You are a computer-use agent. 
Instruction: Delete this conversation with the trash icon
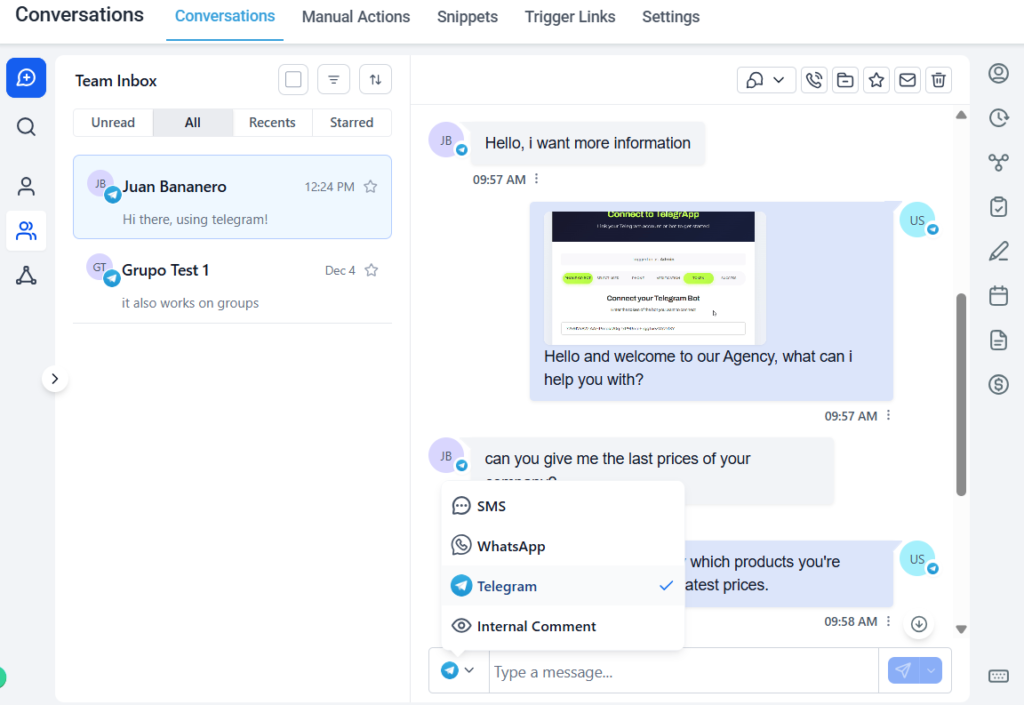coord(938,80)
